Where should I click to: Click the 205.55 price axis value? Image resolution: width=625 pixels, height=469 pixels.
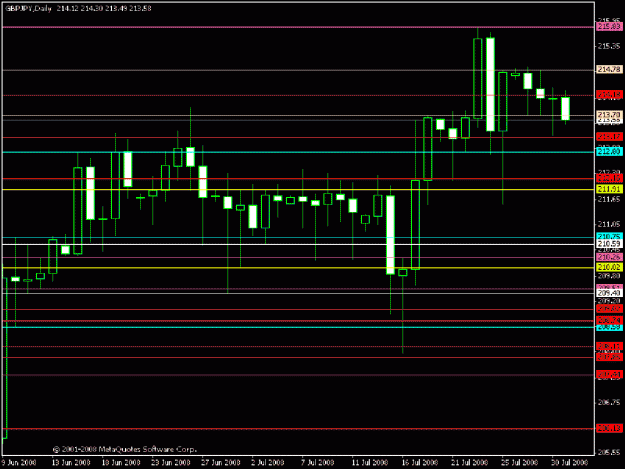[609, 453]
